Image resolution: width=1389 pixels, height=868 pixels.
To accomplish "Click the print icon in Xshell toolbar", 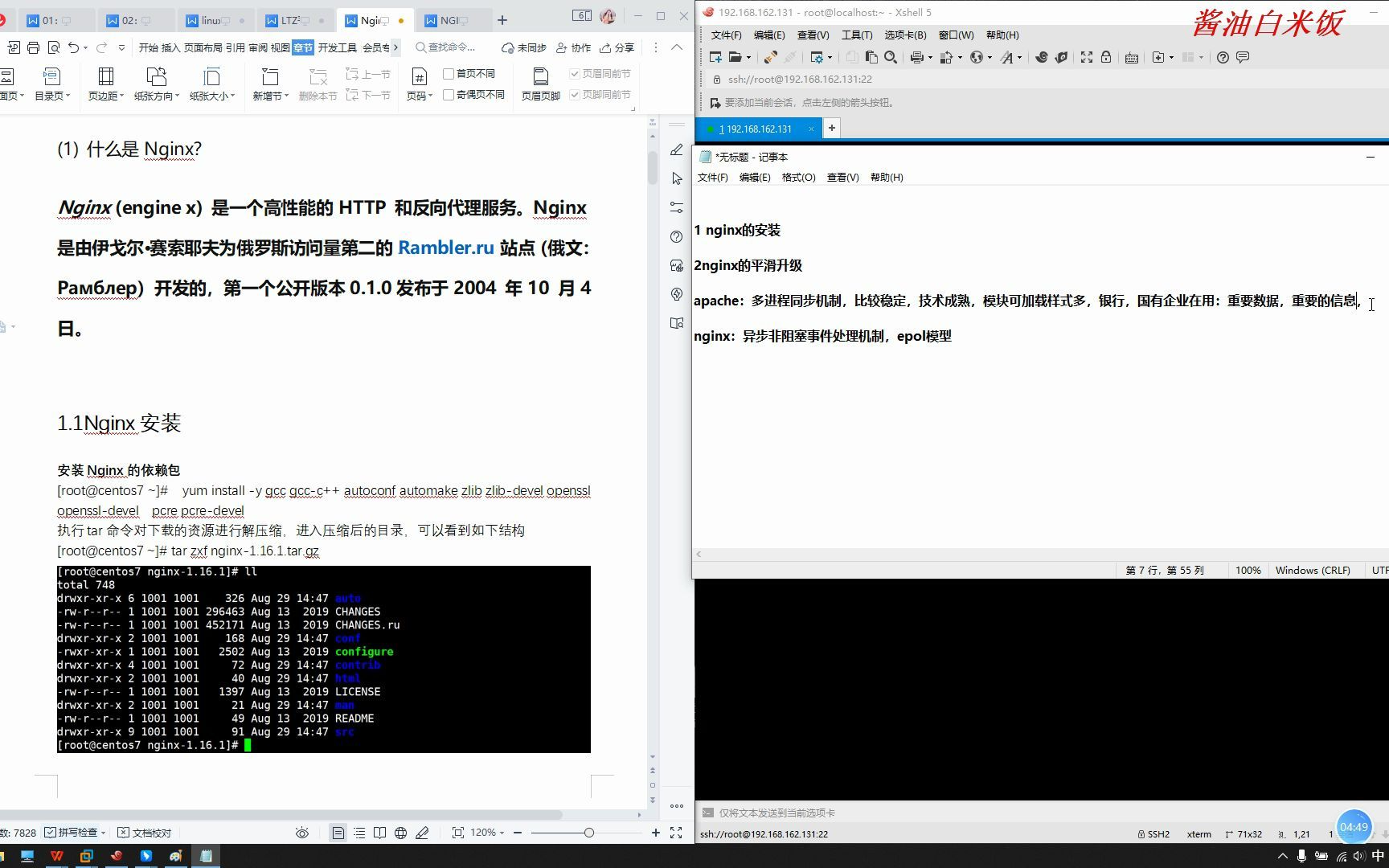I will click(916, 57).
